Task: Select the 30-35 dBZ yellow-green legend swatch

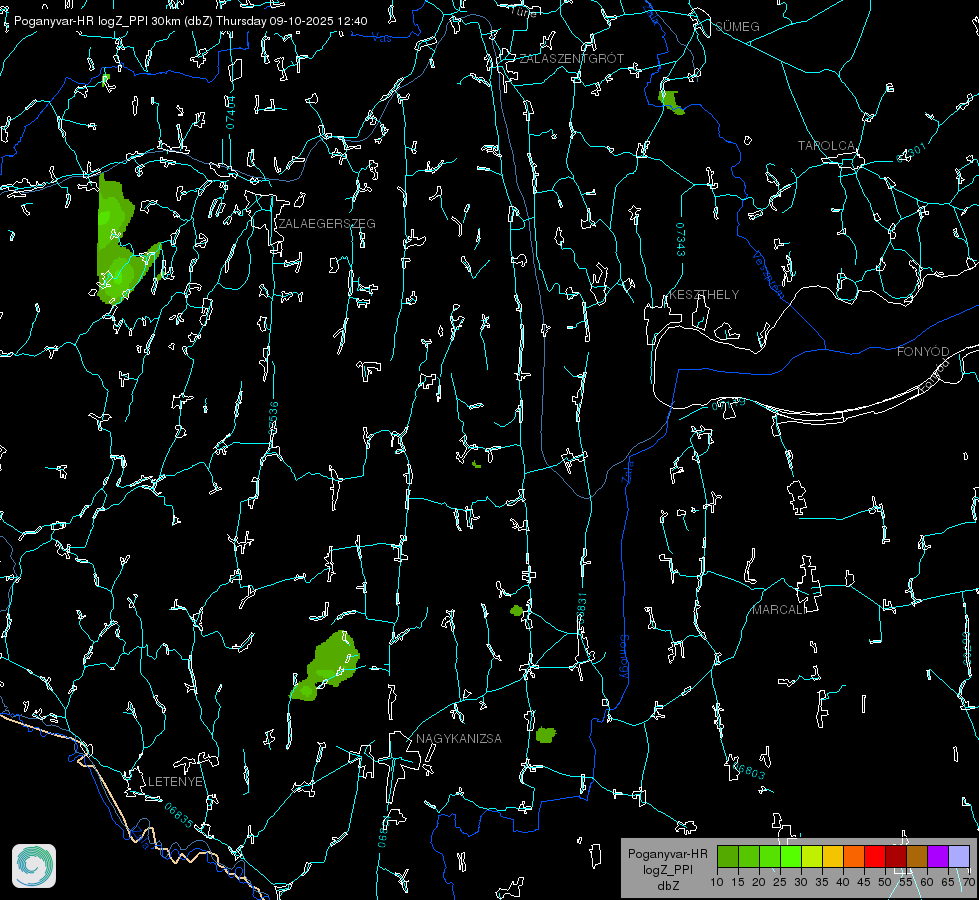Action: 812,856
